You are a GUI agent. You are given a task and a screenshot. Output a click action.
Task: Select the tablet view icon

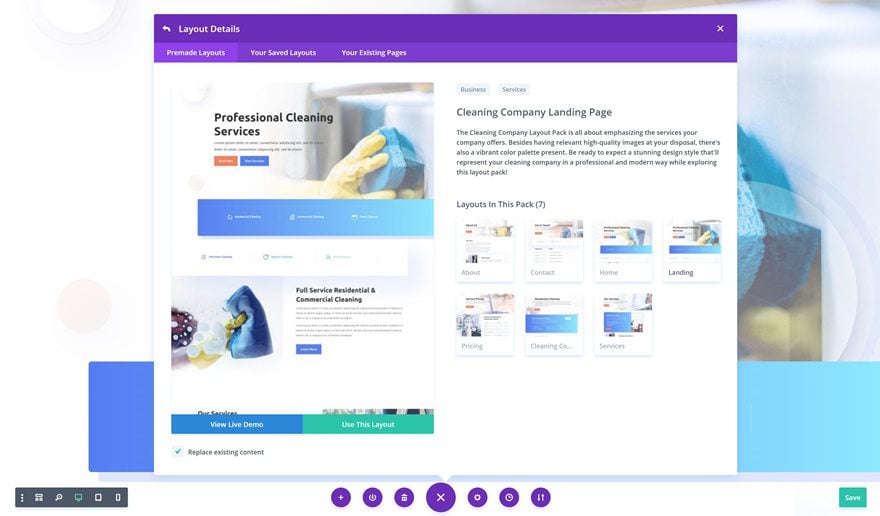click(98, 497)
